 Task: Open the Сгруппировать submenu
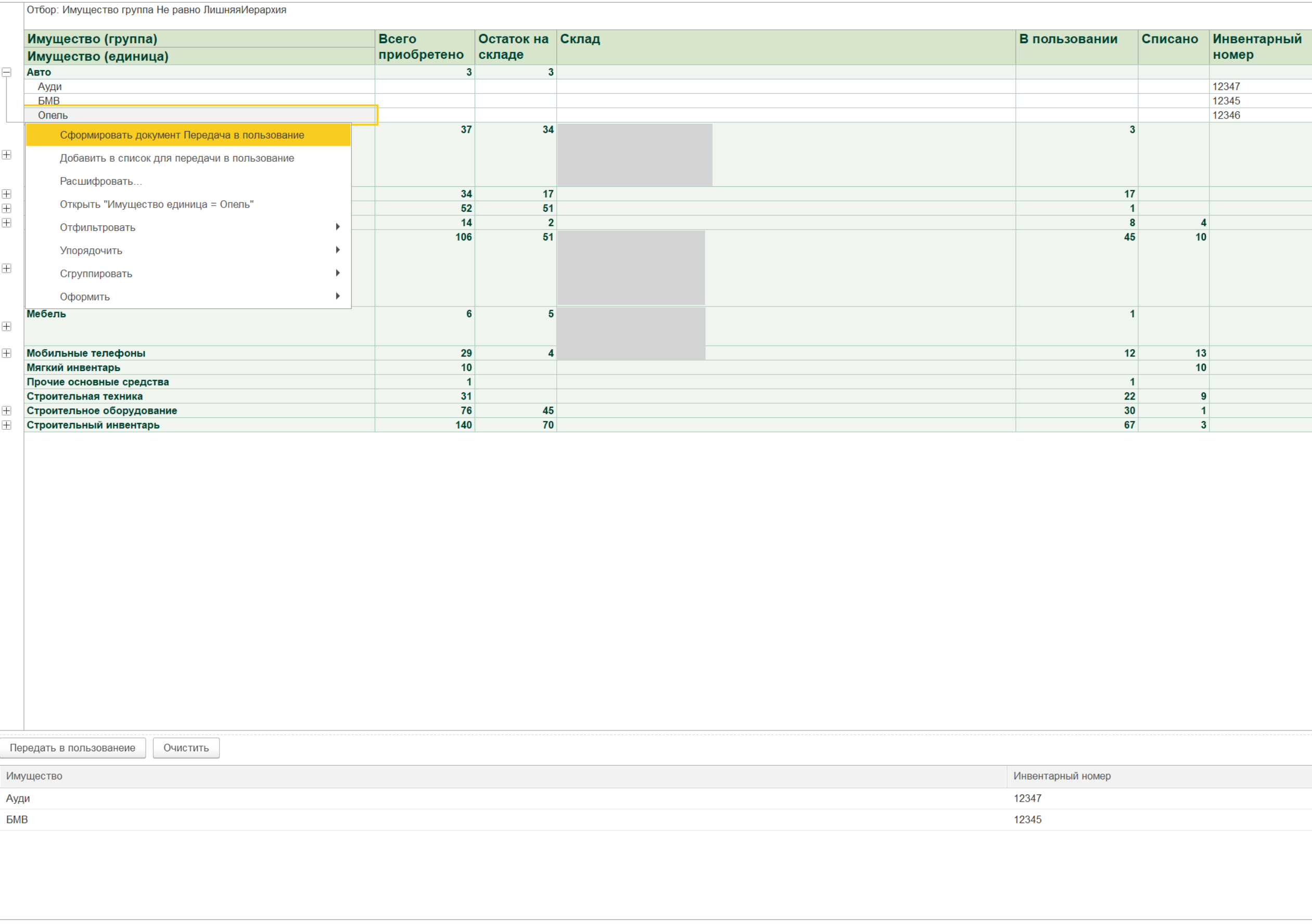point(96,274)
